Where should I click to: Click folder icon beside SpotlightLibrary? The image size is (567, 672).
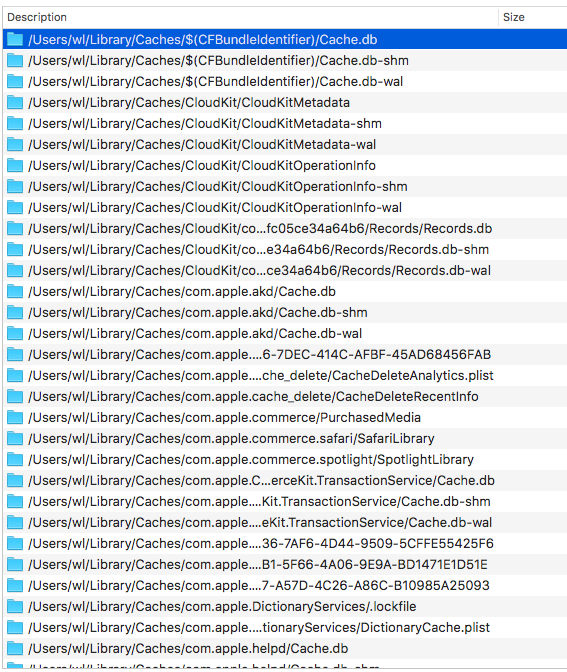[x=15, y=459]
